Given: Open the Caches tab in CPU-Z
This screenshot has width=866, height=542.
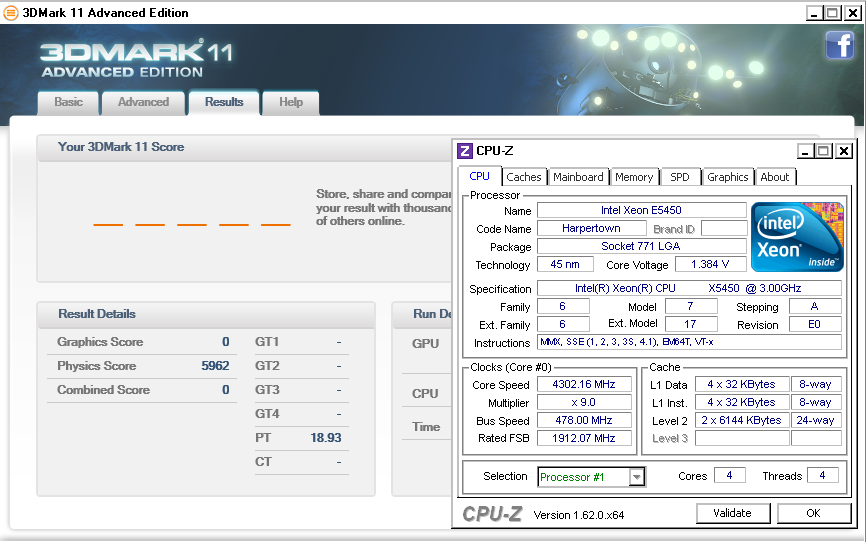Looking at the screenshot, I should (524, 177).
